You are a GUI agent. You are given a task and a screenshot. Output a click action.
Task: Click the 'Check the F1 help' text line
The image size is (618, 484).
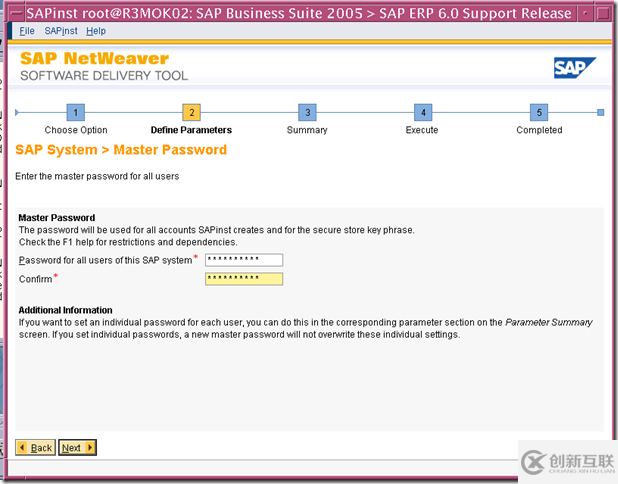(x=128, y=242)
